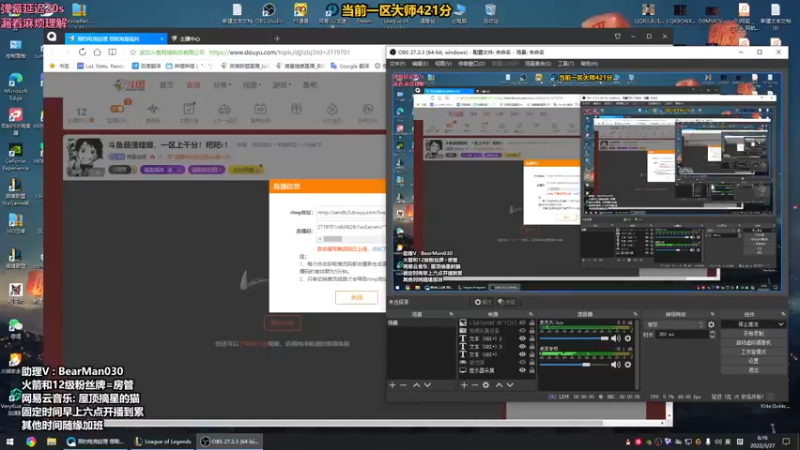Click the source Filters button
This screenshot has width=800, height=450.
click(x=506, y=302)
